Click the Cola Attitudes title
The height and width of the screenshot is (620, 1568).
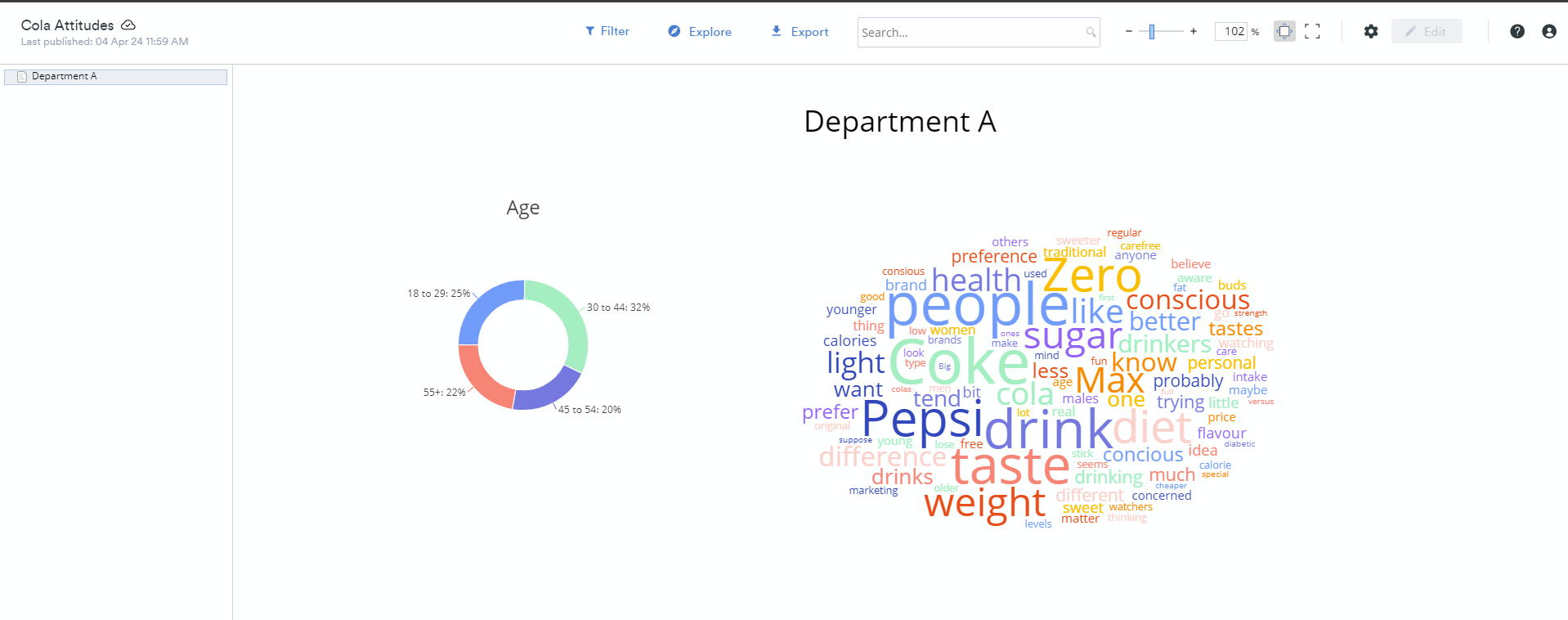click(67, 25)
